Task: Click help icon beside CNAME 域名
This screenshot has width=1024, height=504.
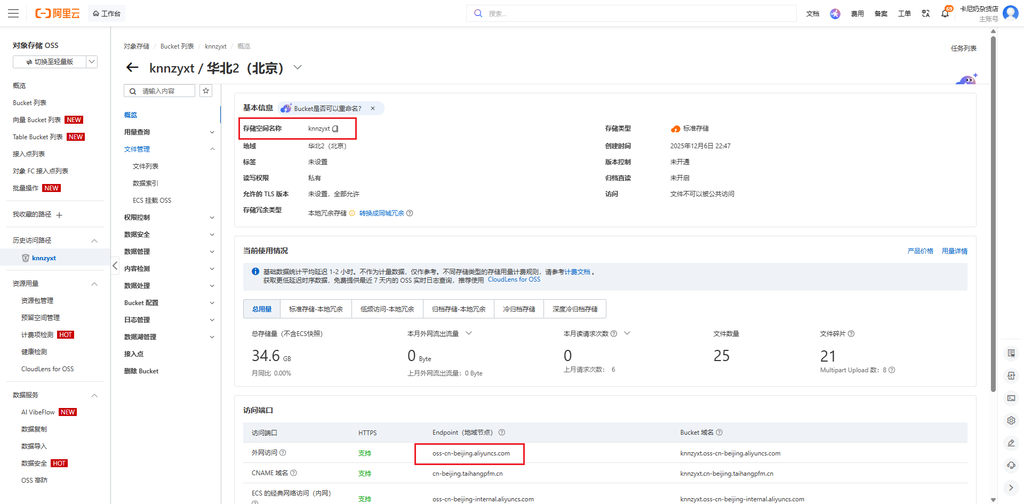Action: point(293,473)
